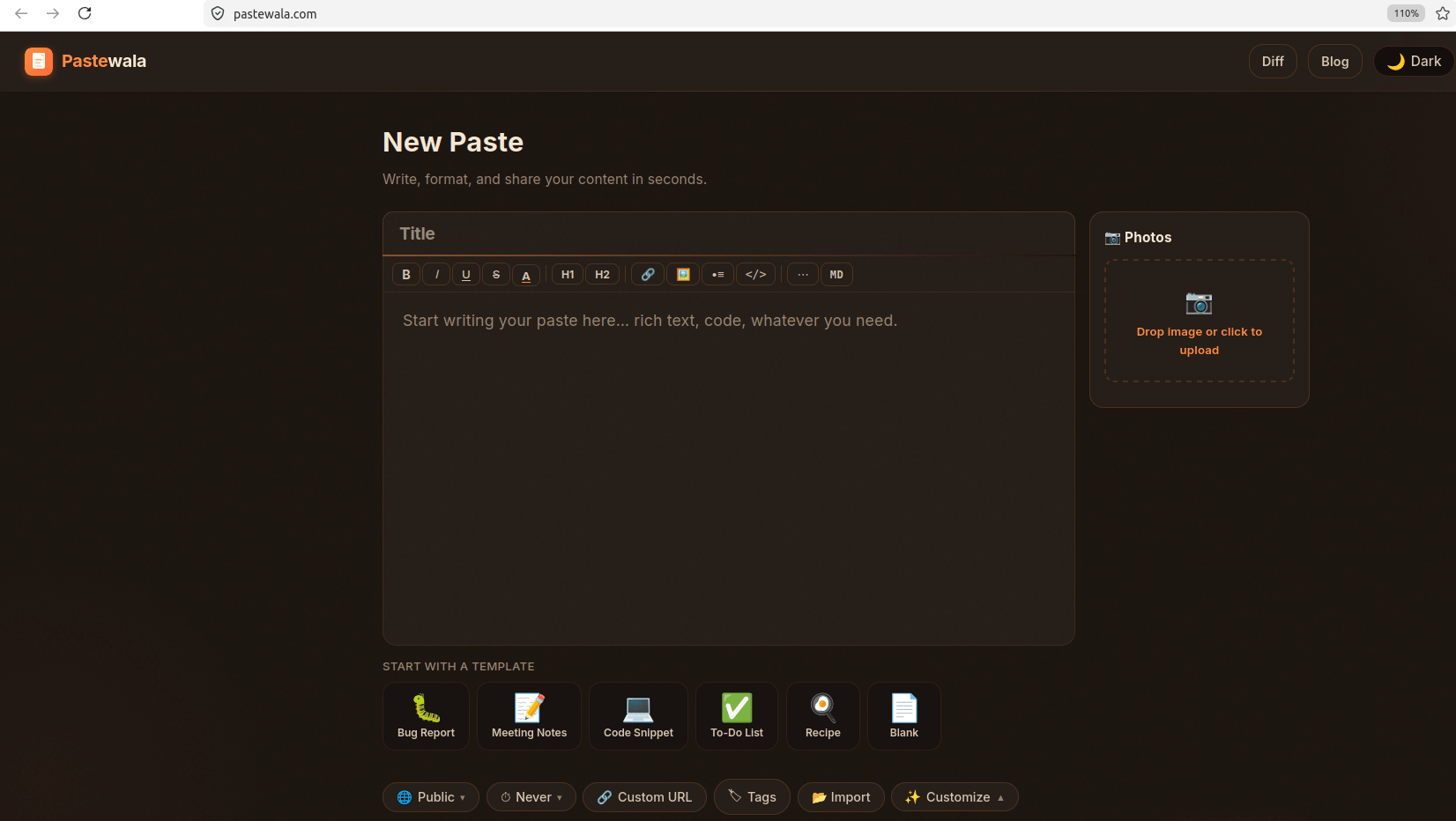The height and width of the screenshot is (821, 1456).
Task: Open the Blog page
Action: [x=1334, y=62]
